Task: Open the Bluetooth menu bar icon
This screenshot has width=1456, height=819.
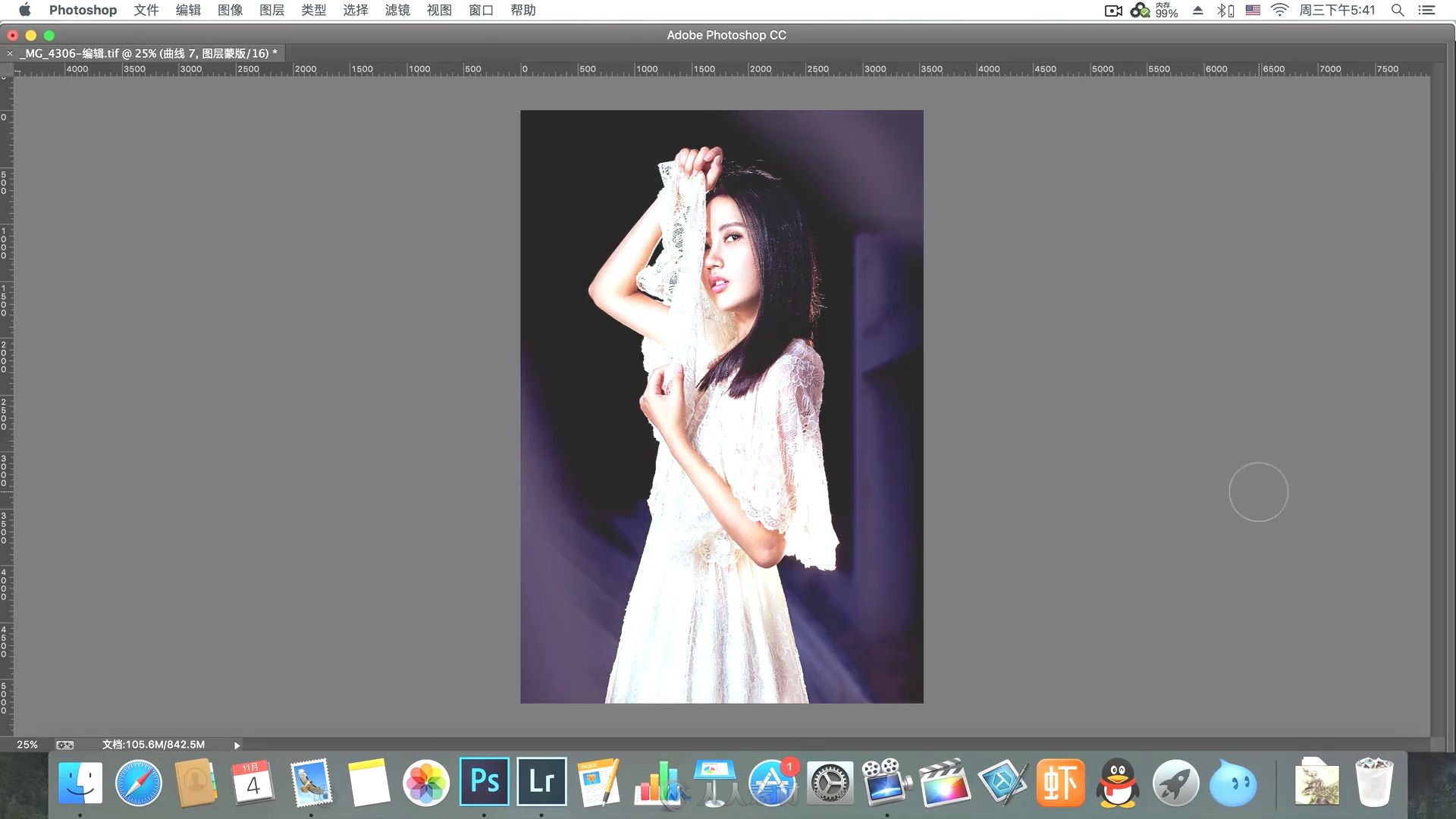Action: [x=1225, y=10]
